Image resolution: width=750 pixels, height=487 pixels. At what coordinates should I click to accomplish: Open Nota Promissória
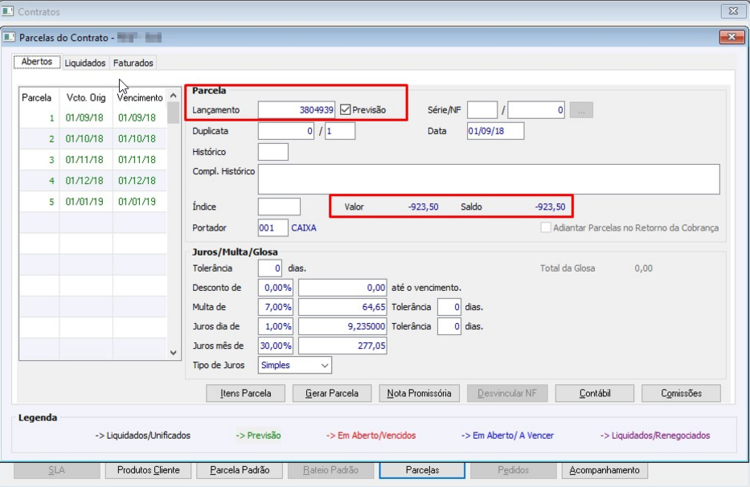[x=419, y=393]
